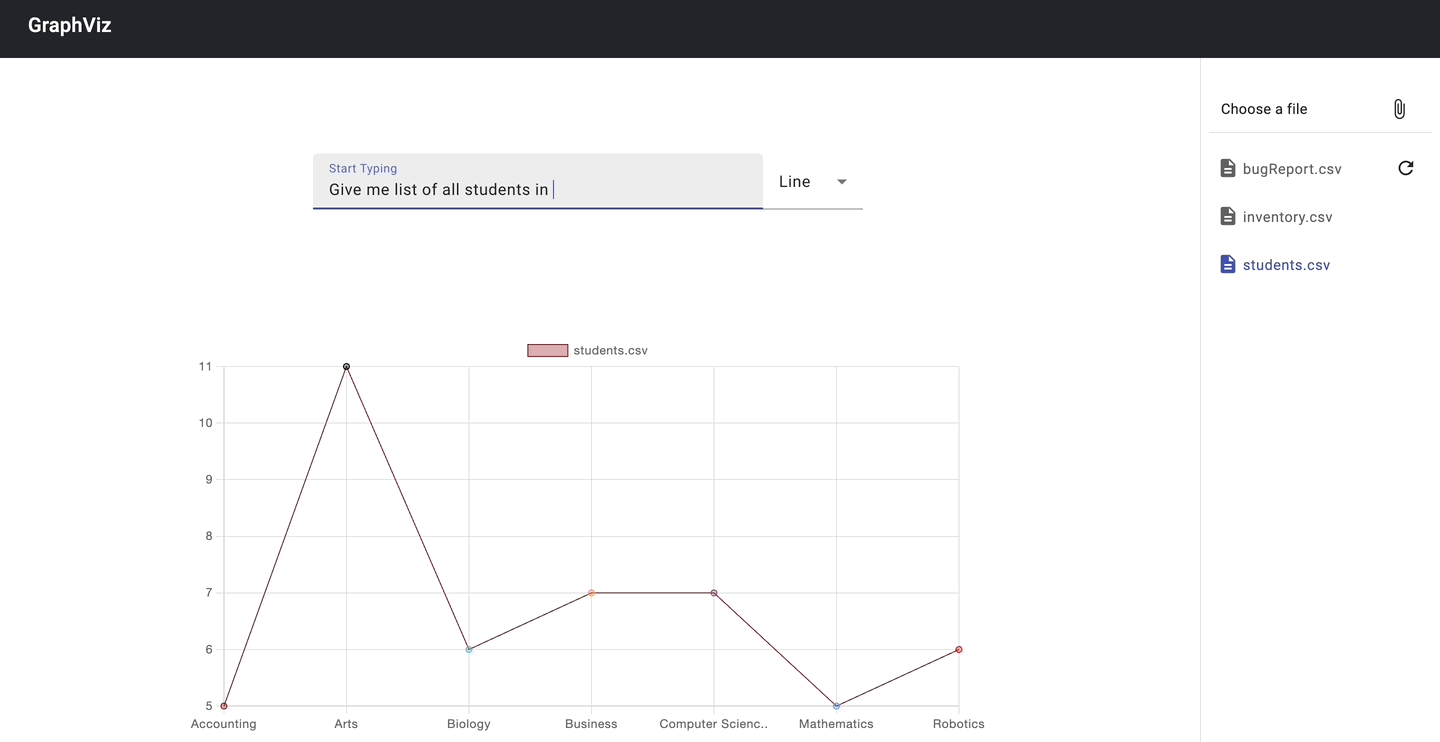Click the Computer Scienc.. x-axis label
Screen dimensions: 1440x742
tap(714, 724)
